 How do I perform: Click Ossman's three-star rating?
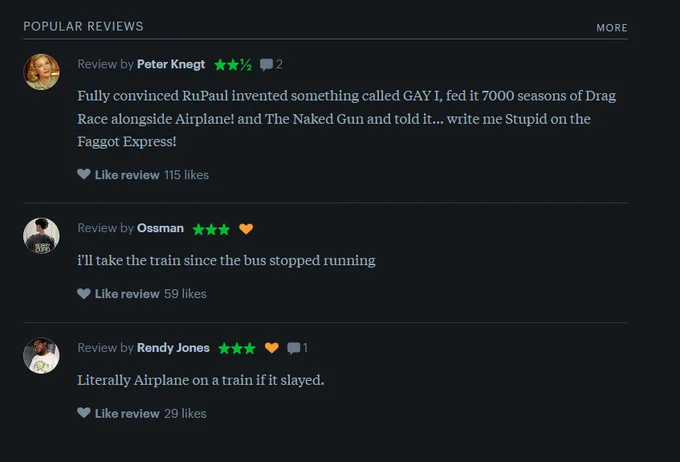211,229
